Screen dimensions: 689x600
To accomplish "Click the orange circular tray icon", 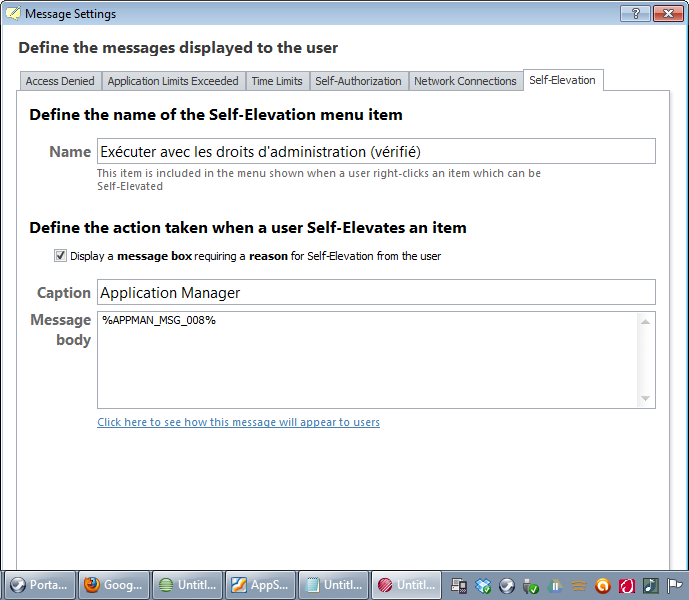I will 603,586.
